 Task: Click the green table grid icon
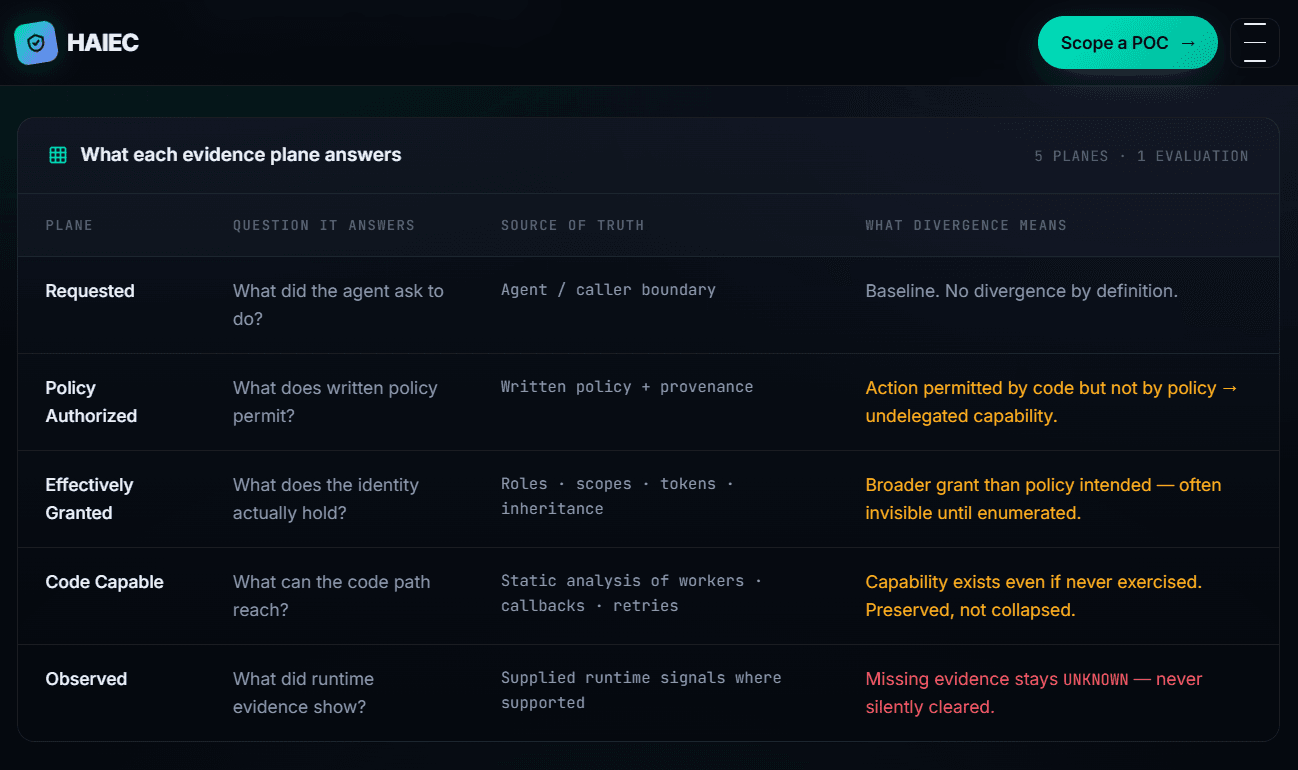(58, 155)
